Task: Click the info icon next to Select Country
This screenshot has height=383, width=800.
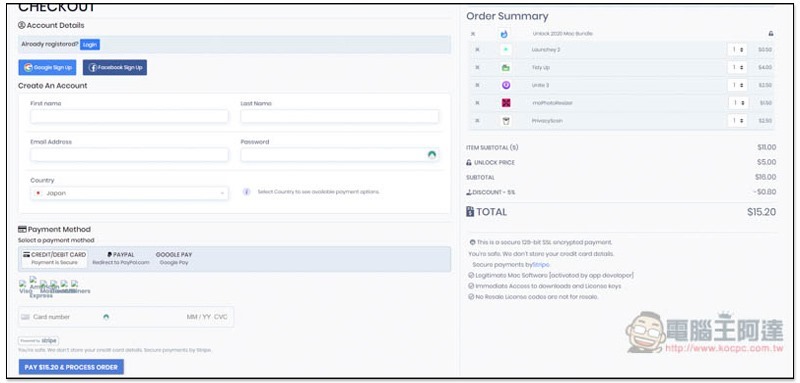Action: pos(246,192)
